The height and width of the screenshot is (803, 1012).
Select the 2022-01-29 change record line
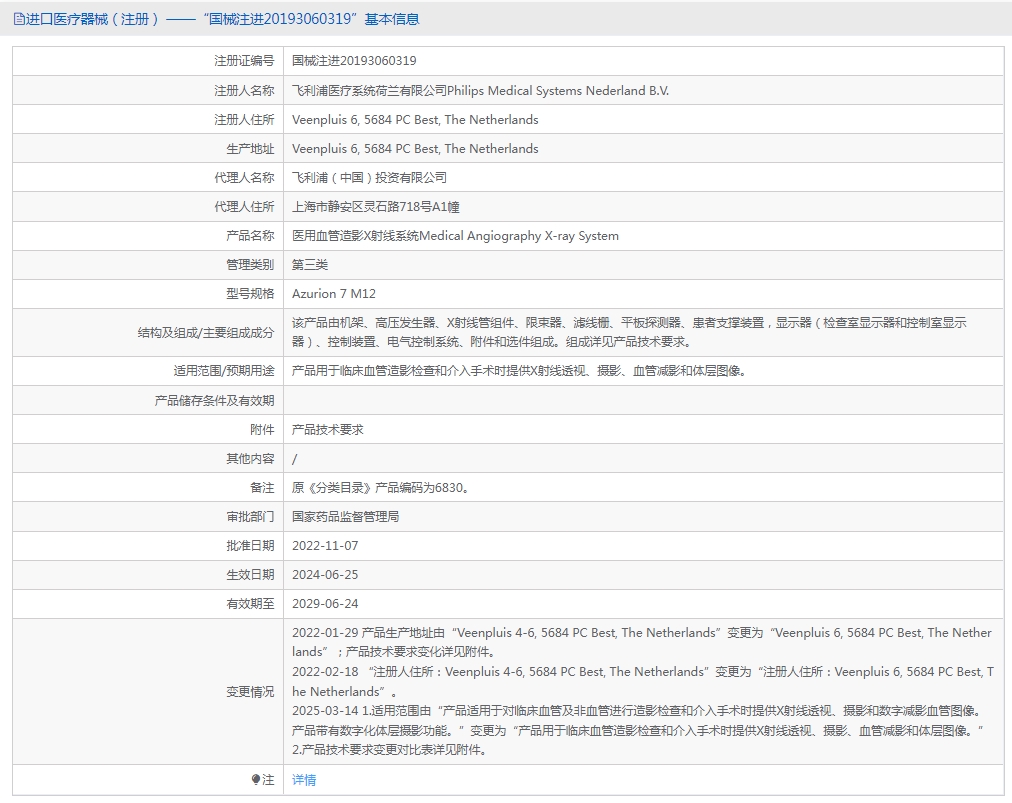click(x=642, y=642)
